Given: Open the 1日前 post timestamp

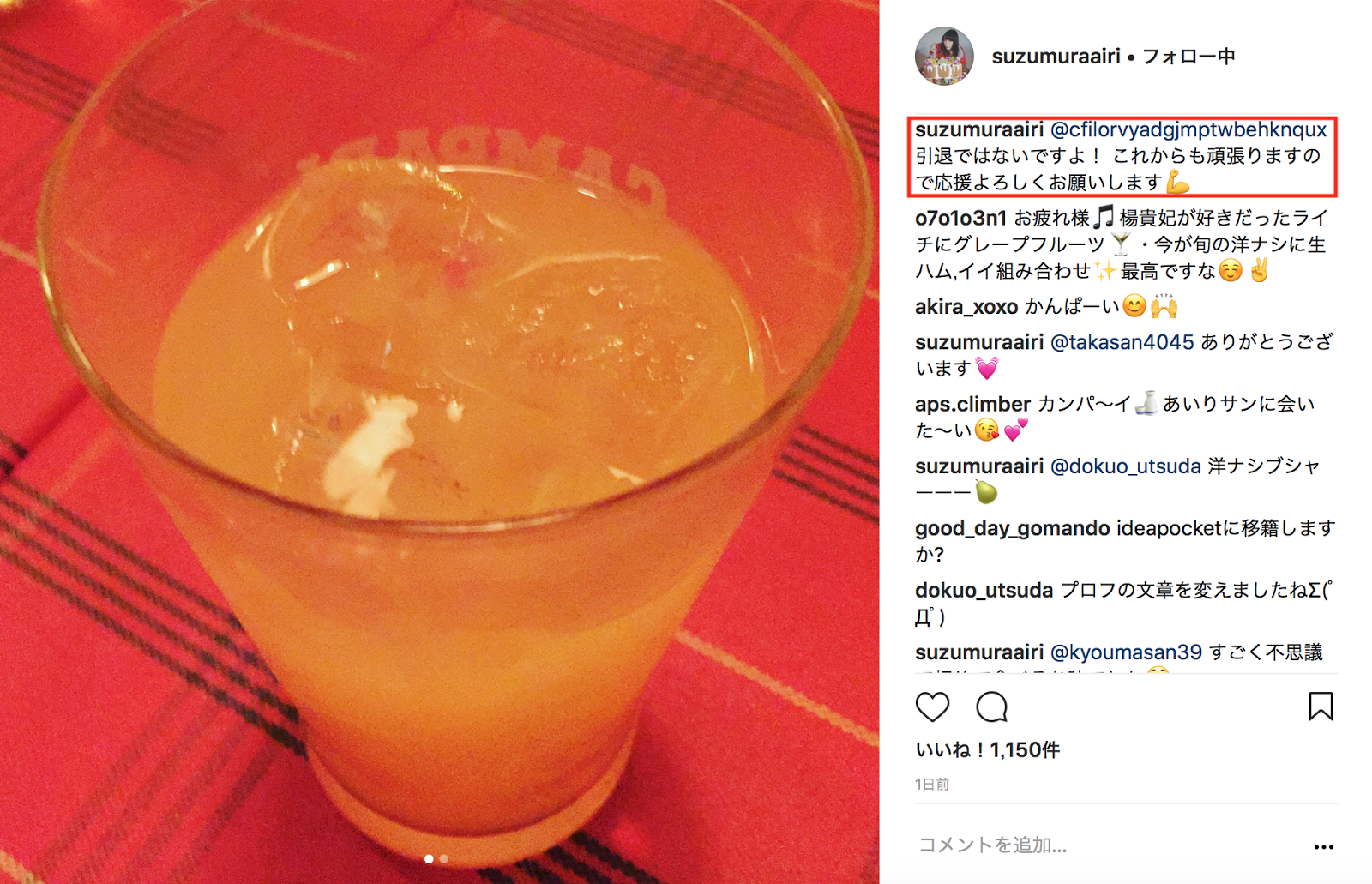Looking at the screenshot, I should tap(932, 785).
